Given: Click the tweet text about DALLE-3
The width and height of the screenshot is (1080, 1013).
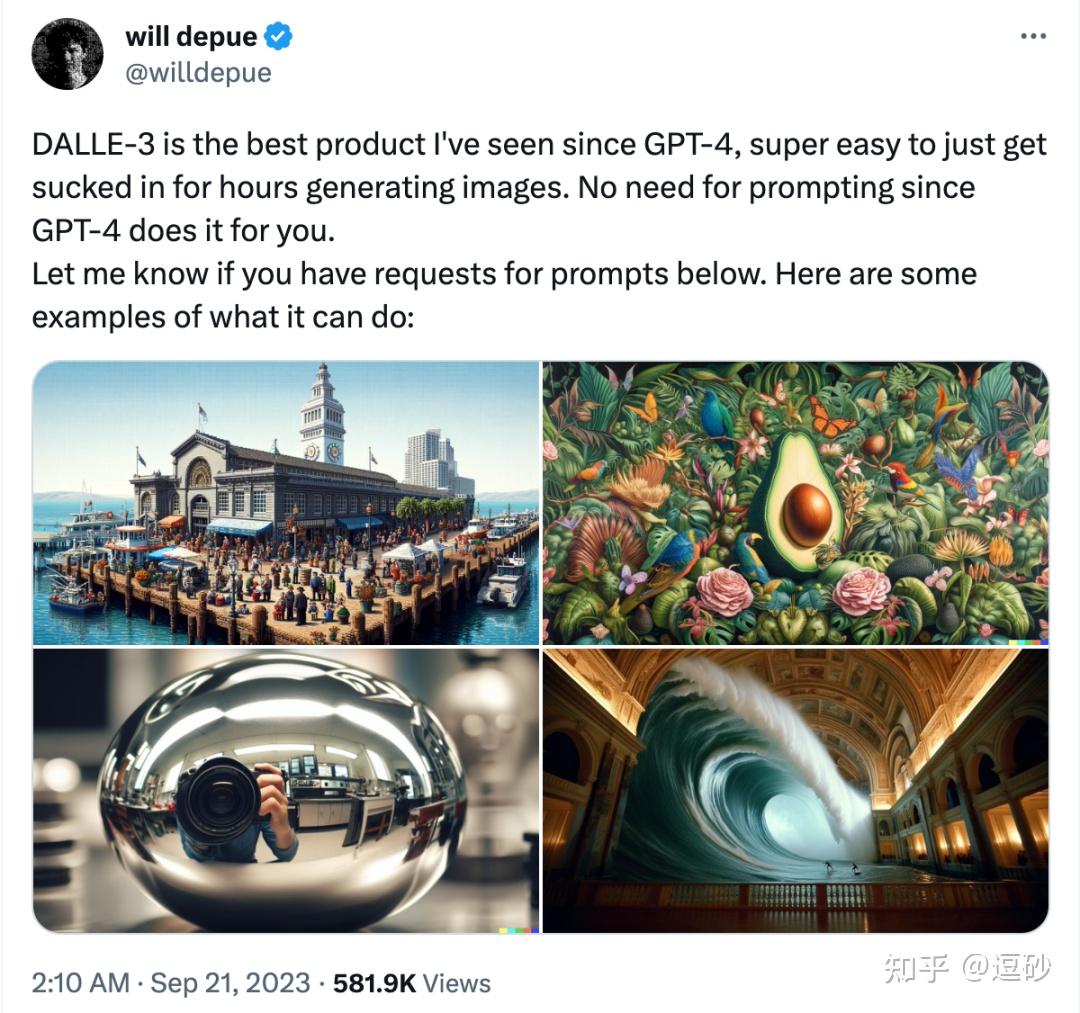Looking at the screenshot, I should [x=539, y=231].
